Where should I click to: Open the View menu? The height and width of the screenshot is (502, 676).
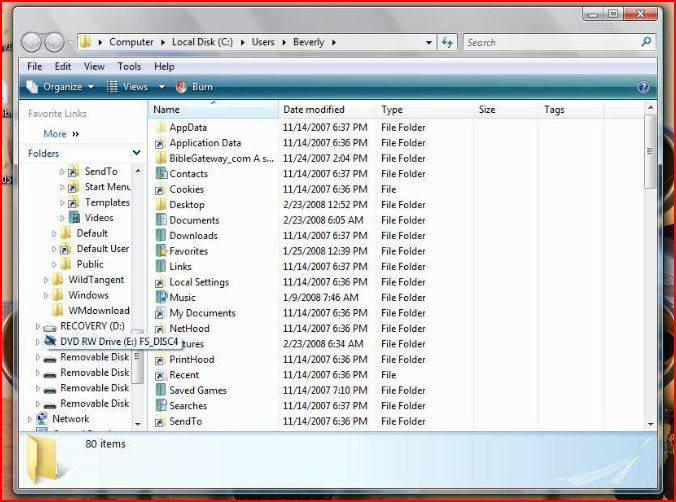(x=94, y=66)
